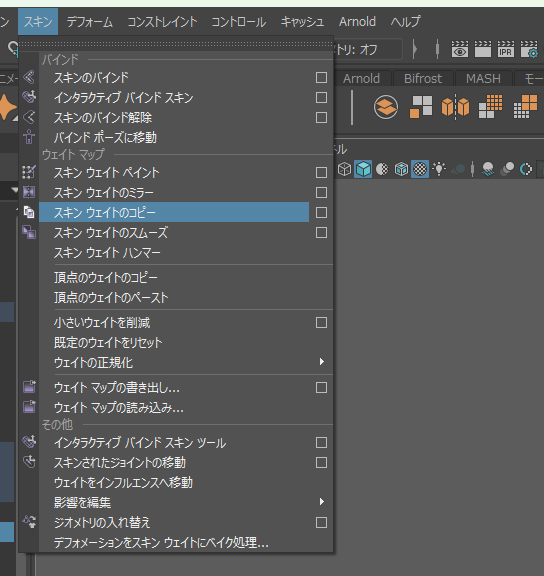The image size is (544, 576).
Task: Click the orange stacked layers shelf icon
Action: [386, 107]
